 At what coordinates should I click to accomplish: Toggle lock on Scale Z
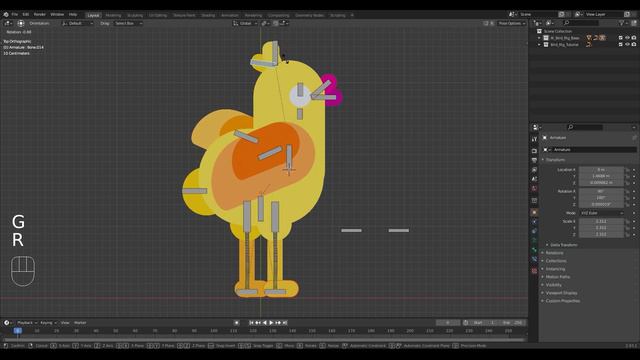pyautogui.click(x=627, y=235)
